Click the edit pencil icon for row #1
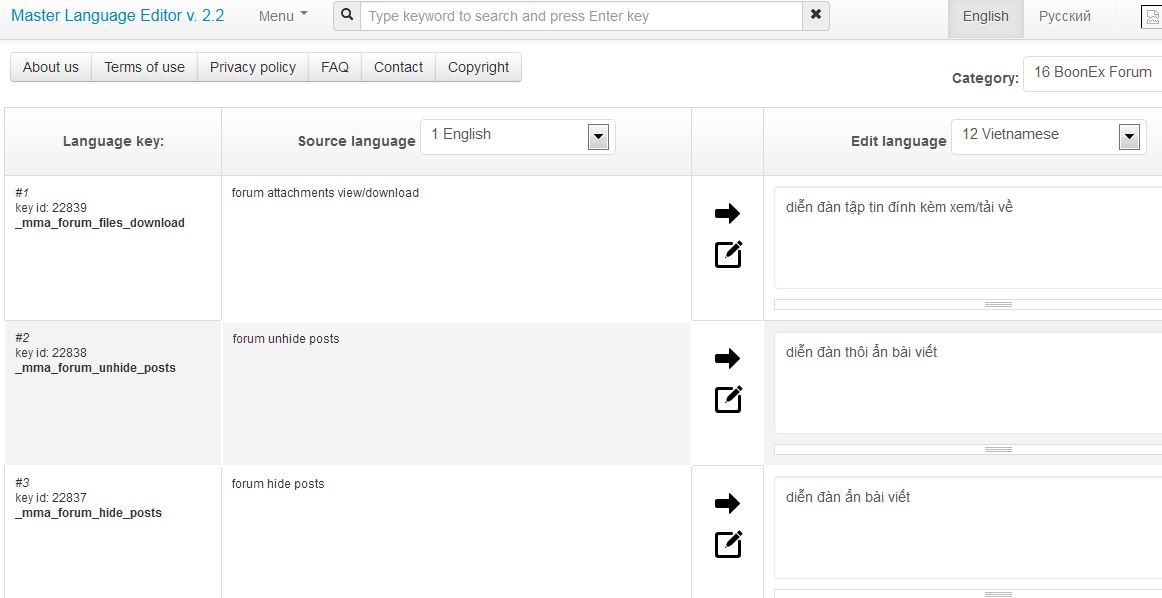The height and width of the screenshot is (598, 1162). pyautogui.click(x=728, y=255)
